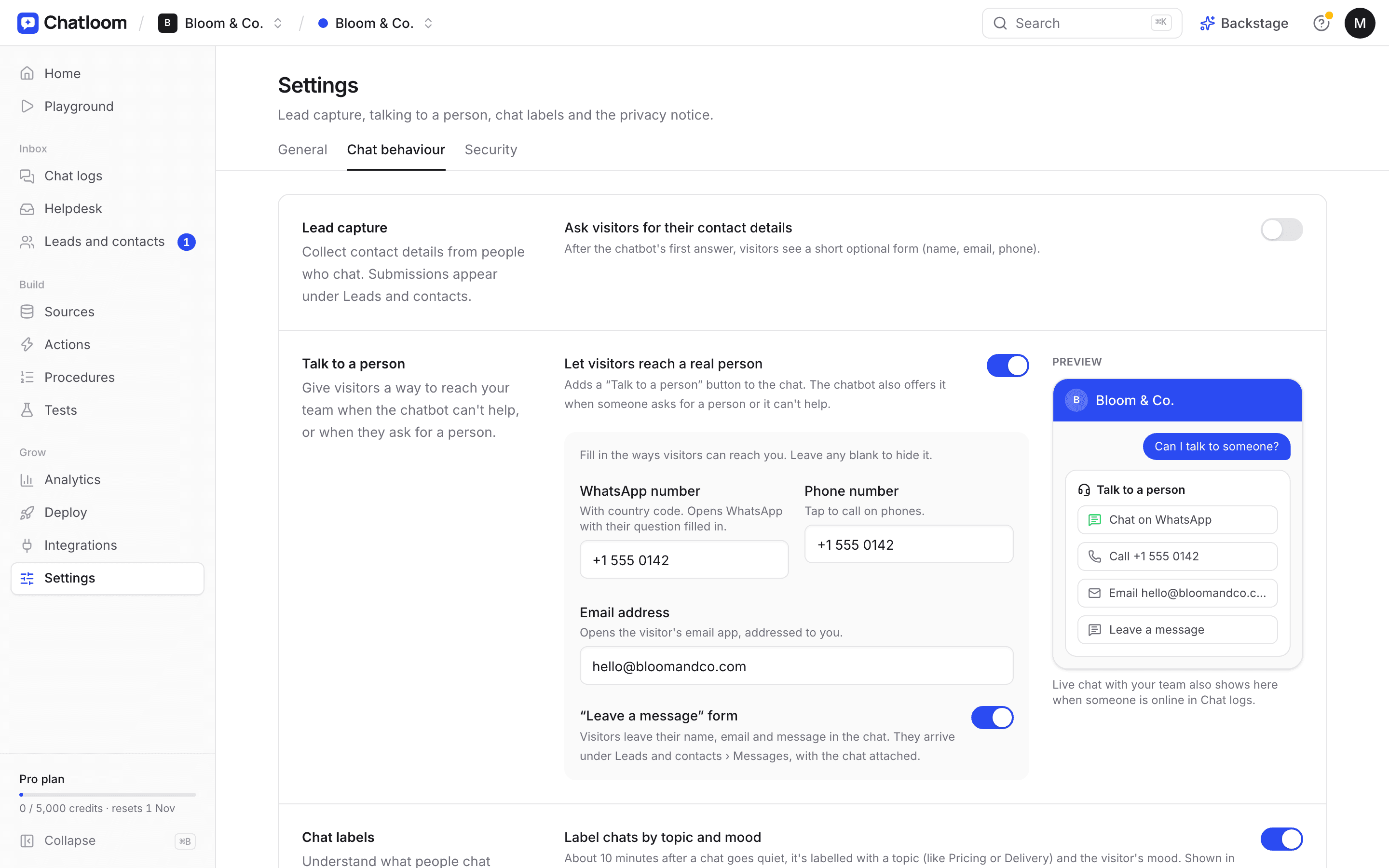The width and height of the screenshot is (1389, 868).
Task: Click the ⌘K shortcut hint in search
Action: [x=1160, y=22]
